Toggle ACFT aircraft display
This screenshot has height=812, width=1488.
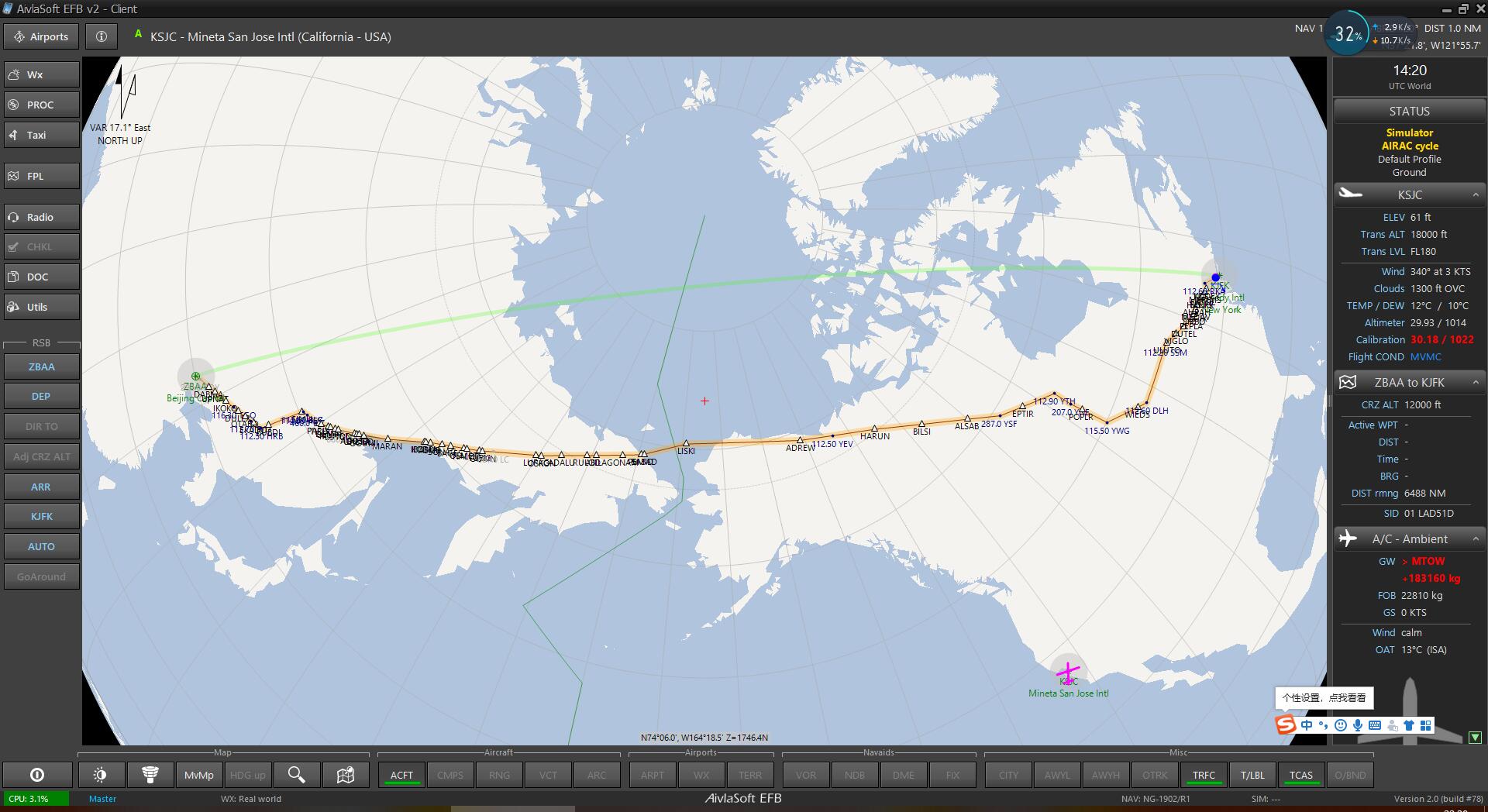click(x=401, y=775)
